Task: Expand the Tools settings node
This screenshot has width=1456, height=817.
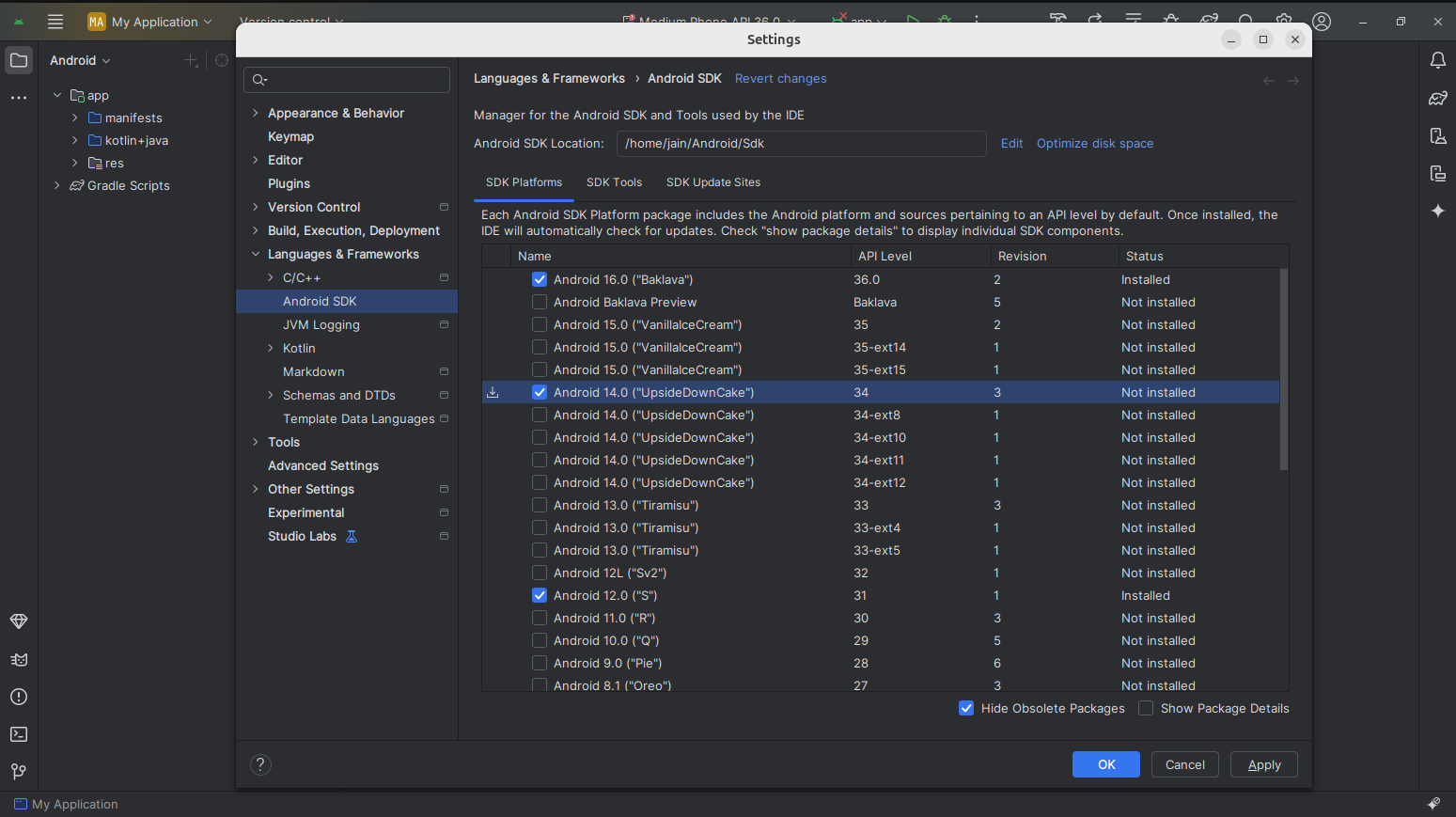Action: (x=255, y=442)
